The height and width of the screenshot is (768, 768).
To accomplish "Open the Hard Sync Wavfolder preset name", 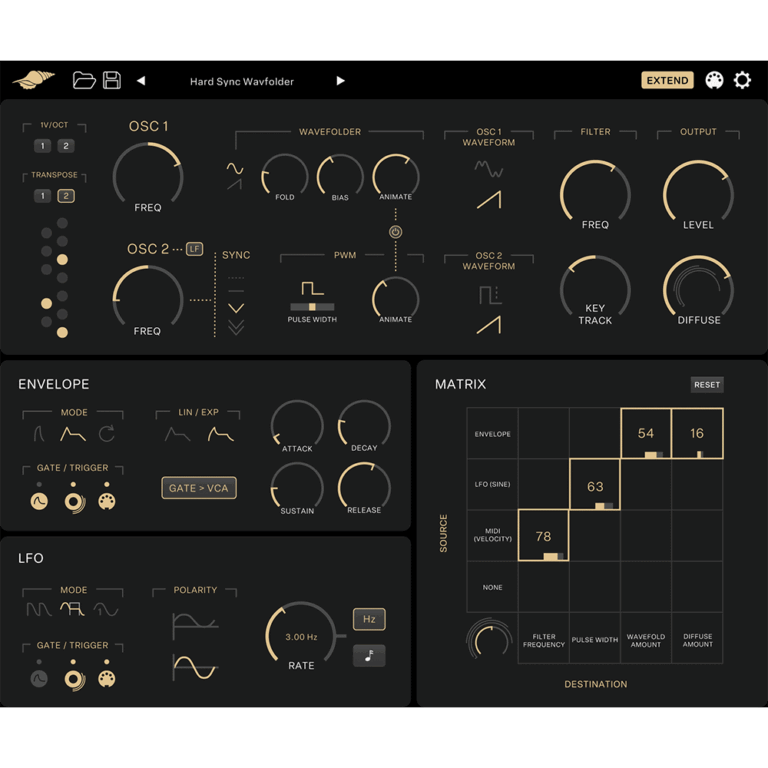I will coord(242,81).
